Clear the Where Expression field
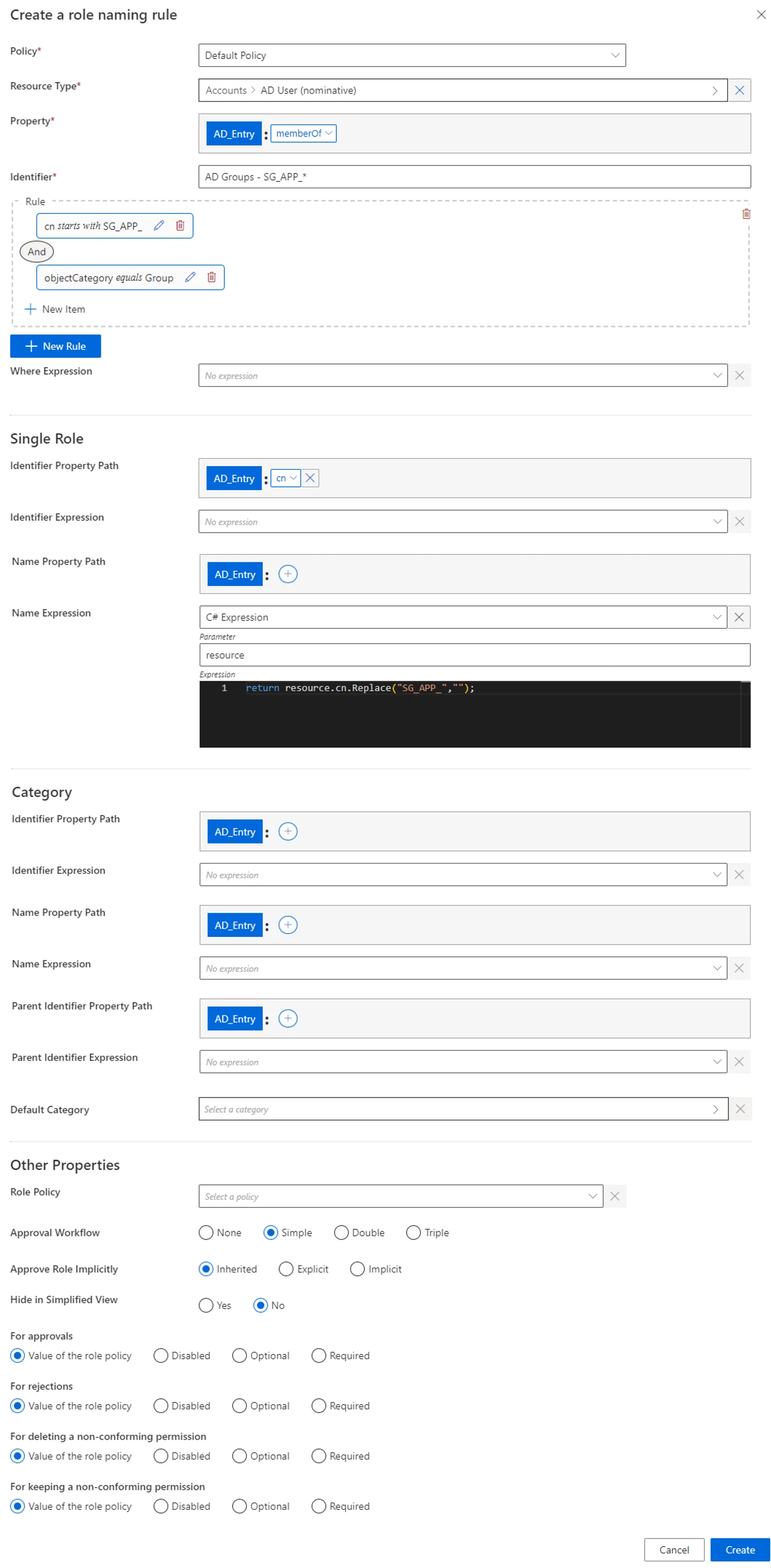Screen dimensions: 771x1568 (x=739, y=375)
